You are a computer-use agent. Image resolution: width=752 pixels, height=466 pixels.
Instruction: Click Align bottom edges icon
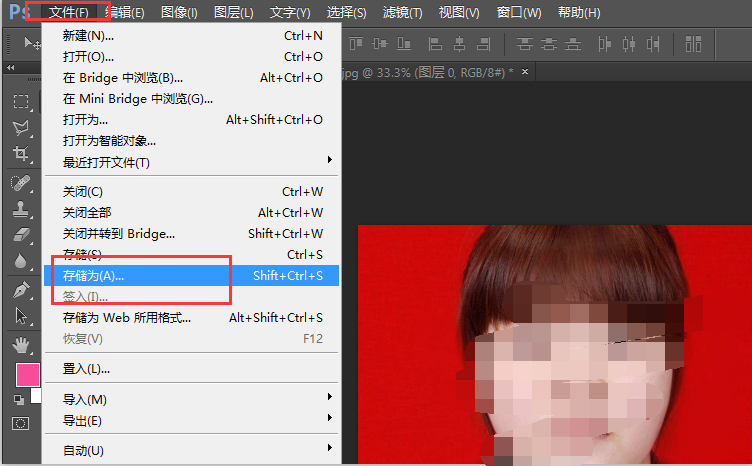[404, 44]
